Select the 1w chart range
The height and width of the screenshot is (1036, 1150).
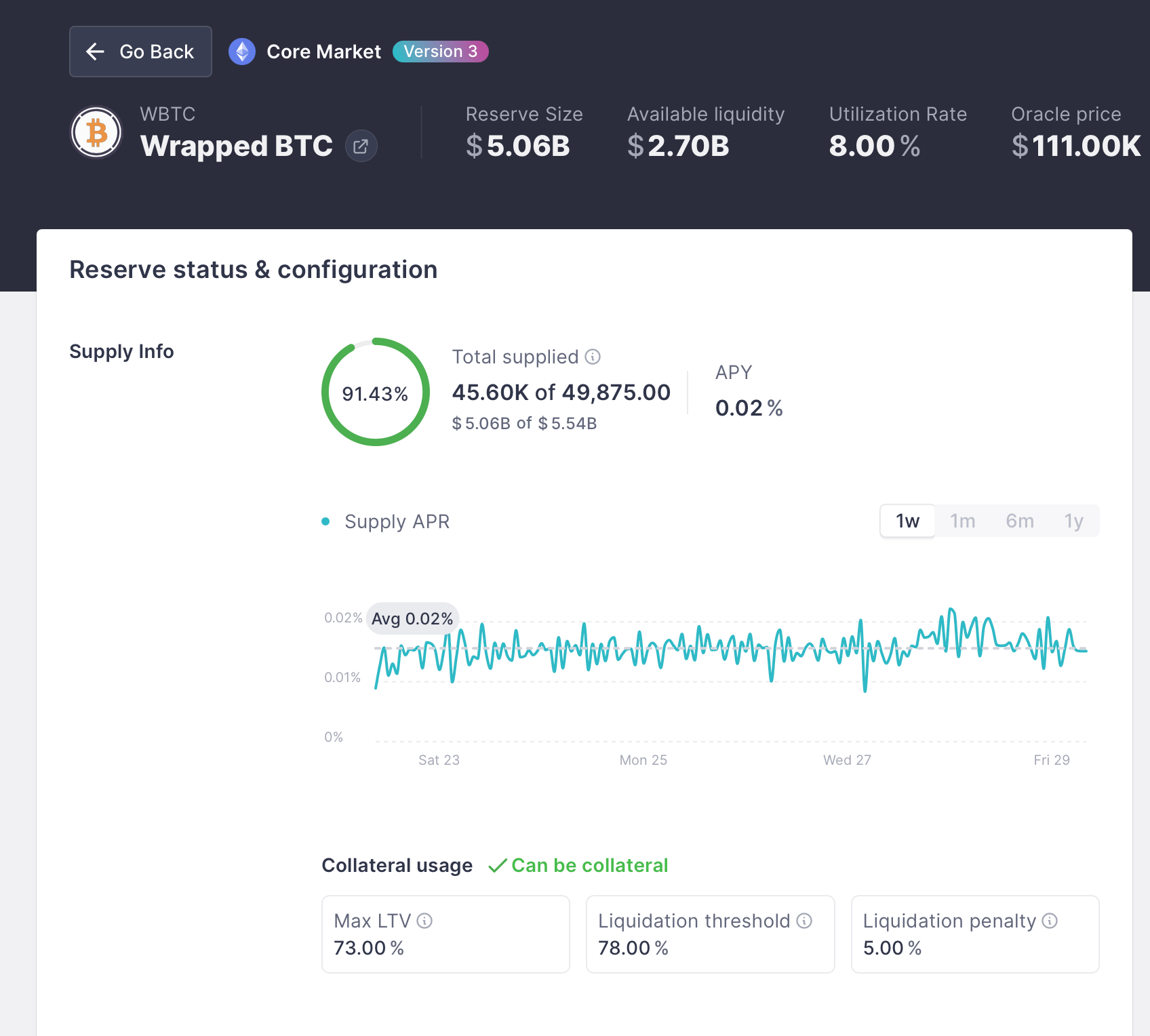907,521
